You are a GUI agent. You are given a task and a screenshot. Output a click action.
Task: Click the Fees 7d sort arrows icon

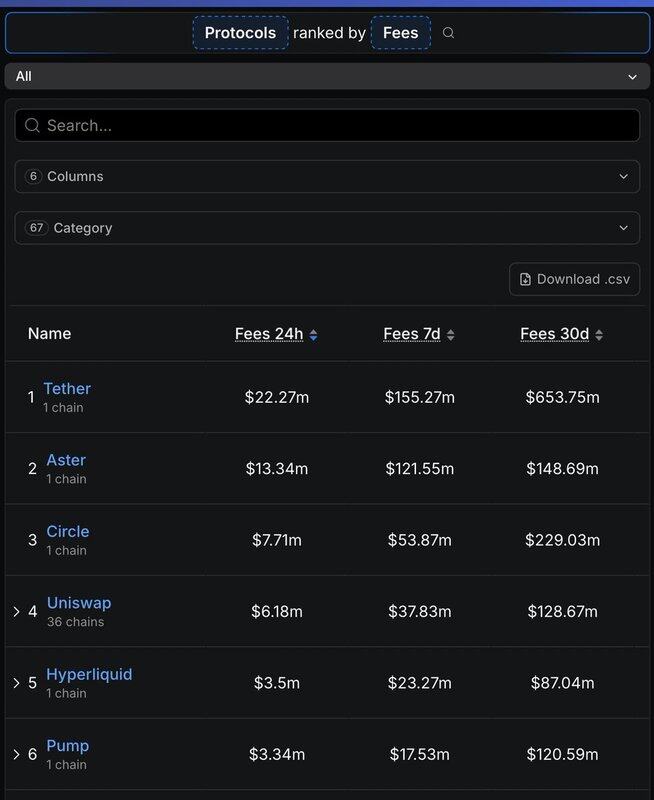pyautogui.click(x=450, y=335)
